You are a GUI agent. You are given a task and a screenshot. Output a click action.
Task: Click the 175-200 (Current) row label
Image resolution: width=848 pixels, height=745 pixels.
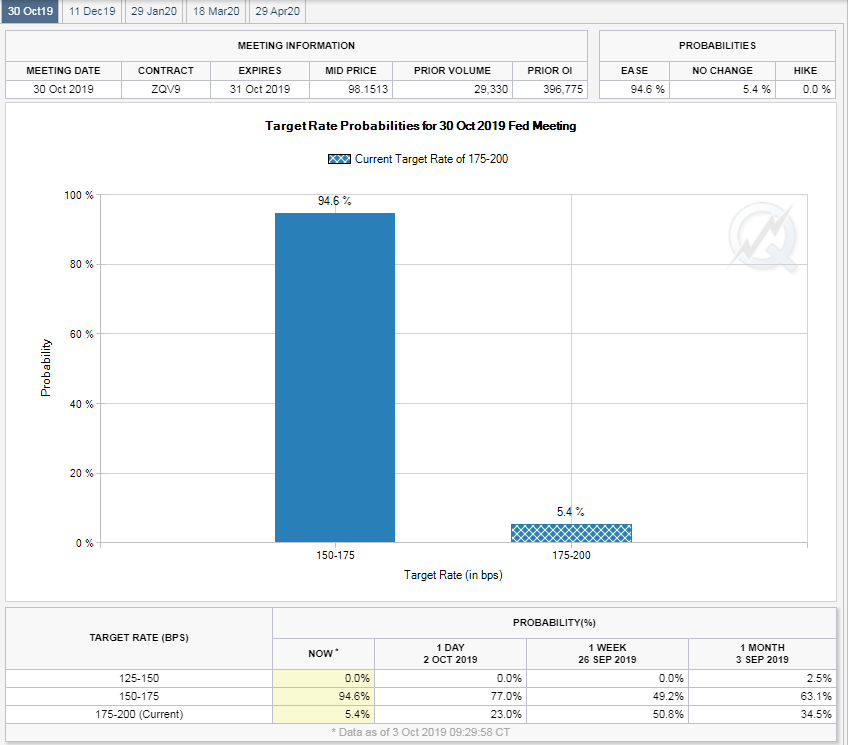[x=139, y=714]
